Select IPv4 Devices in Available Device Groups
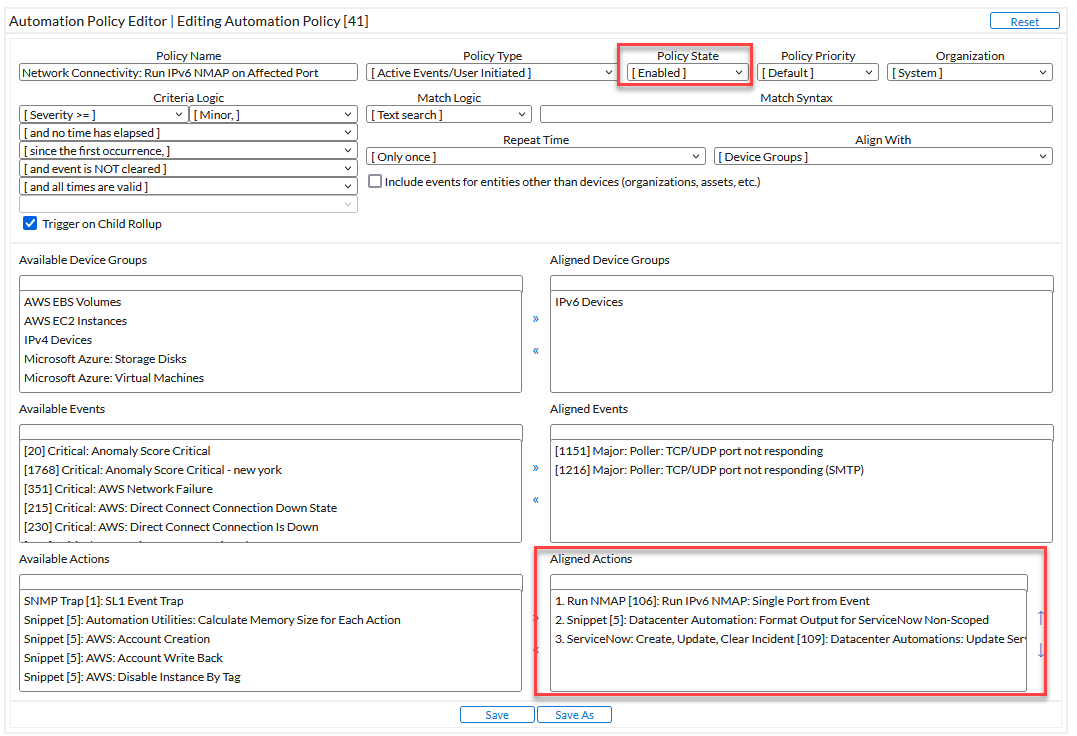Screen dimensions: 1077x736 click(58, 340)
